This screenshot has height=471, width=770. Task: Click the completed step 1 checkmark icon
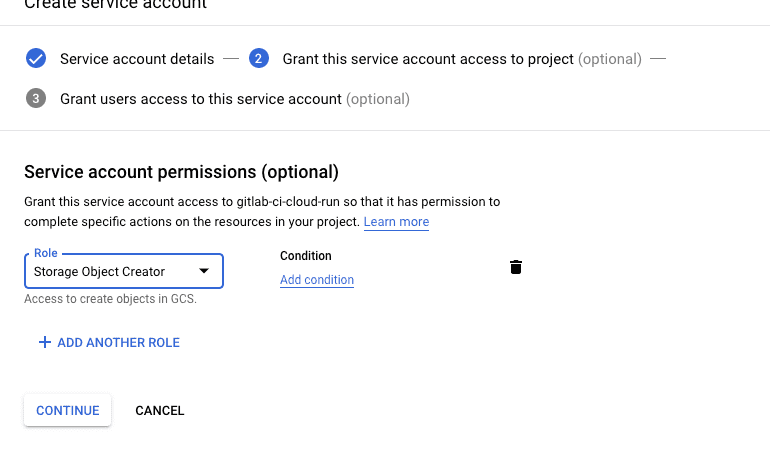pyautogui.click(x=36, y=59)
